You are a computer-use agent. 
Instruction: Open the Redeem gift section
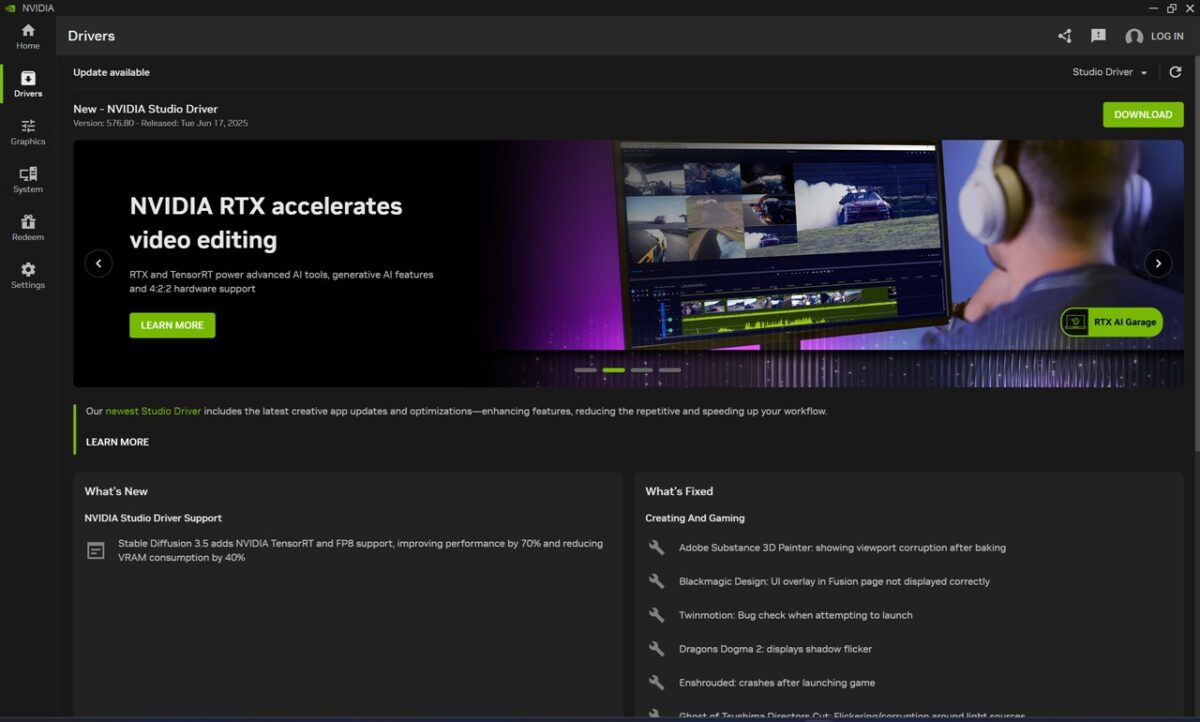pos(28,228)
